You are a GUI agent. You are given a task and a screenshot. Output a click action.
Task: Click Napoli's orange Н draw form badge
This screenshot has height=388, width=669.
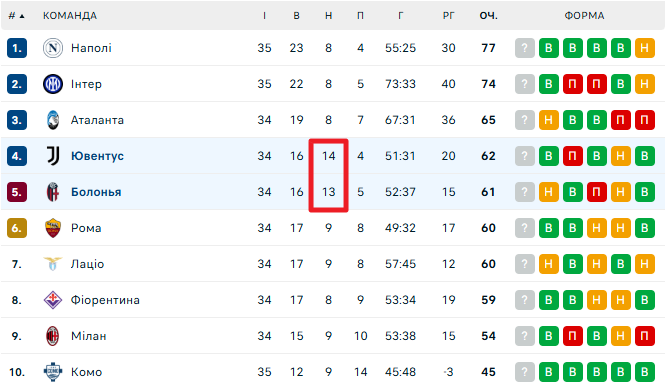tap(645, 48)
